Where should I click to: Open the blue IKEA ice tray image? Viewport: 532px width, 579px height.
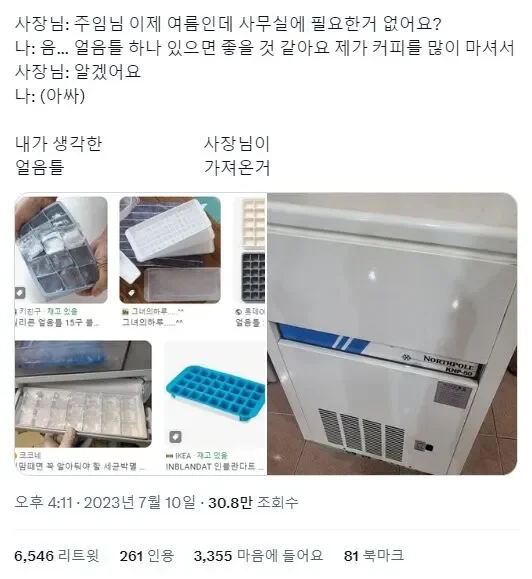(x=215, y=395)
